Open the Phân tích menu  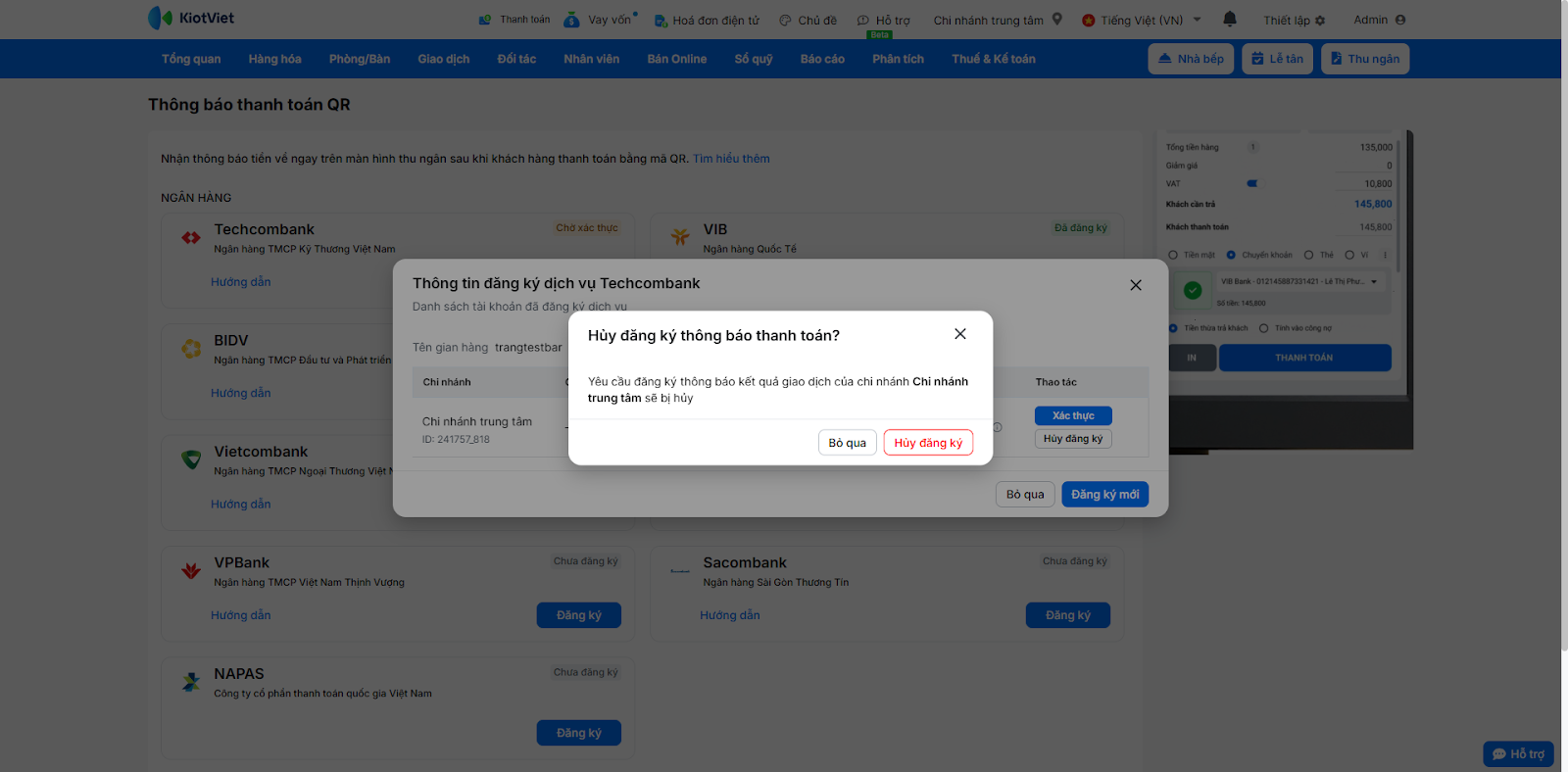click(899, 59)
